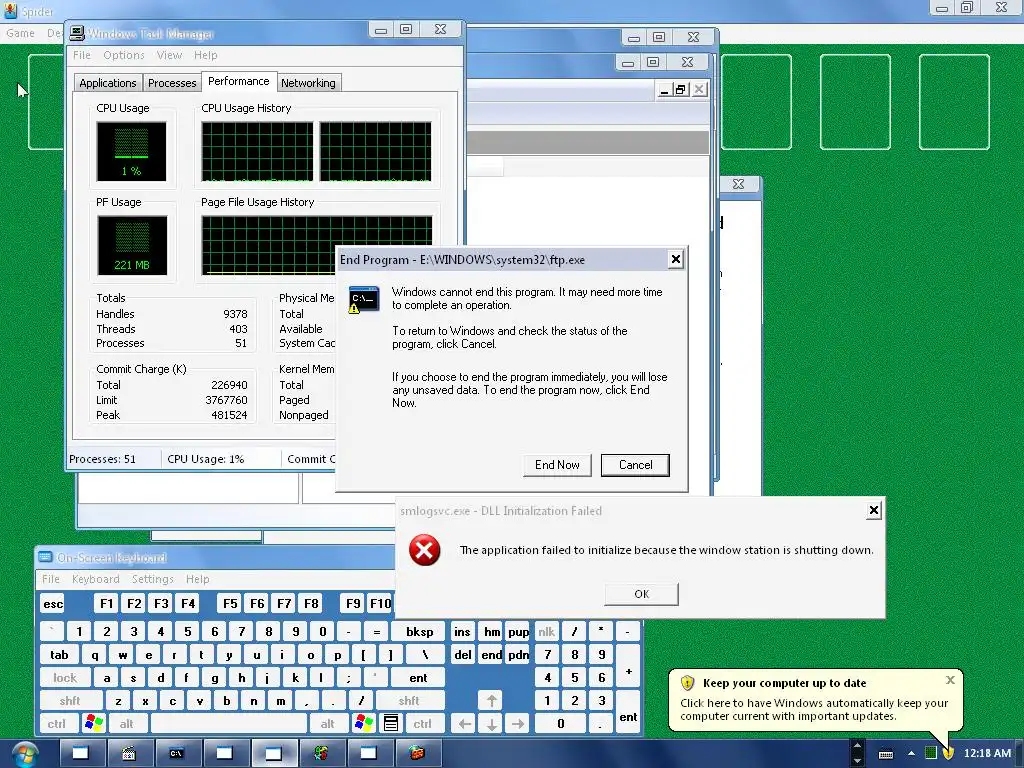
Task: Click On-Screen Keyboard title bar icon
Action: [45, 557]
